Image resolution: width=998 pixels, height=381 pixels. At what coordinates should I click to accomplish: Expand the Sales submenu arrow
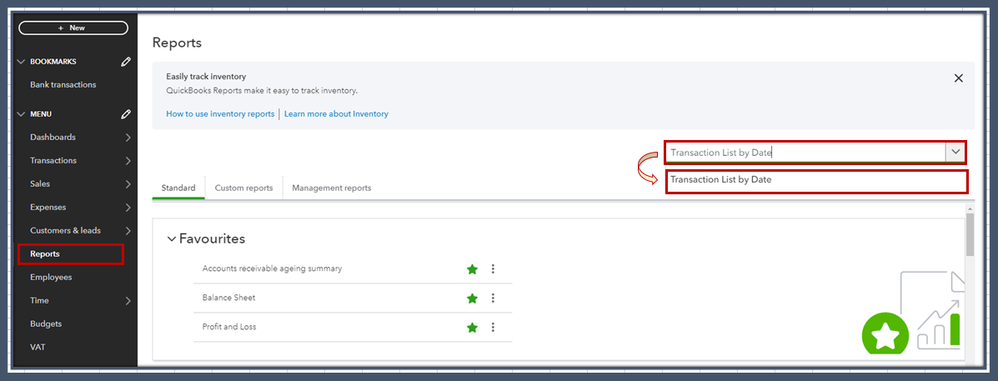[x=128, y=184]
